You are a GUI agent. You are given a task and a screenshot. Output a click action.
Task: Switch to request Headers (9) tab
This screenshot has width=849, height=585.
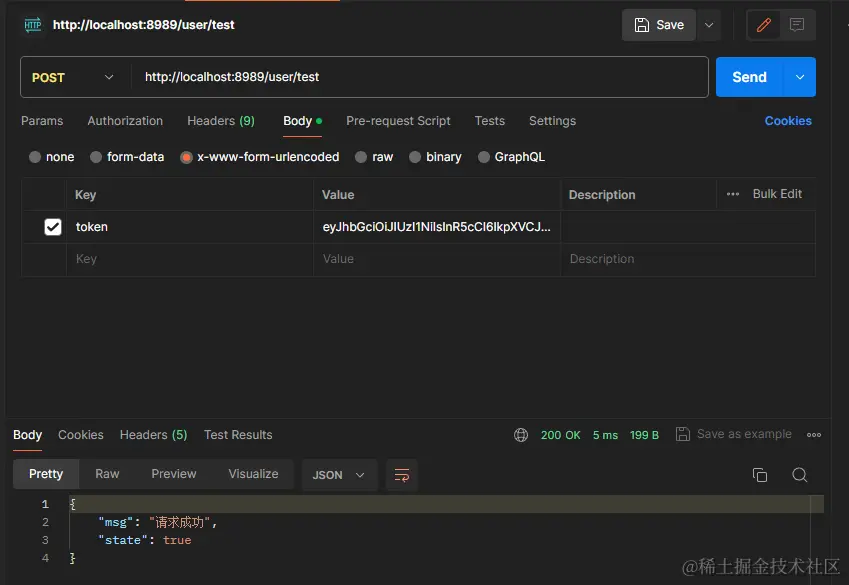click(221, 121)
